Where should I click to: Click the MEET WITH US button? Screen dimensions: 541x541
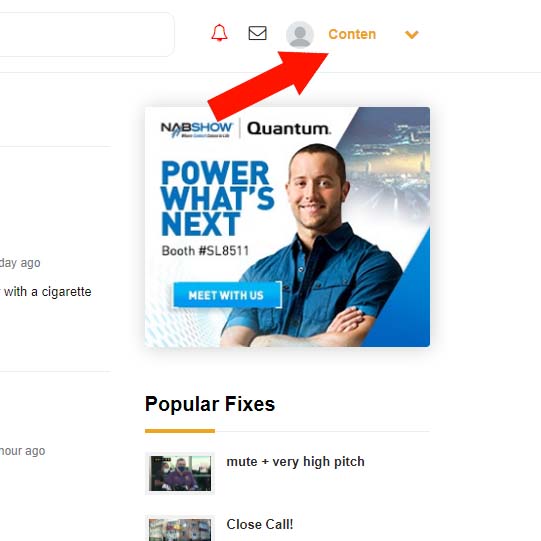pyautogui.click(x=227, y=295)
